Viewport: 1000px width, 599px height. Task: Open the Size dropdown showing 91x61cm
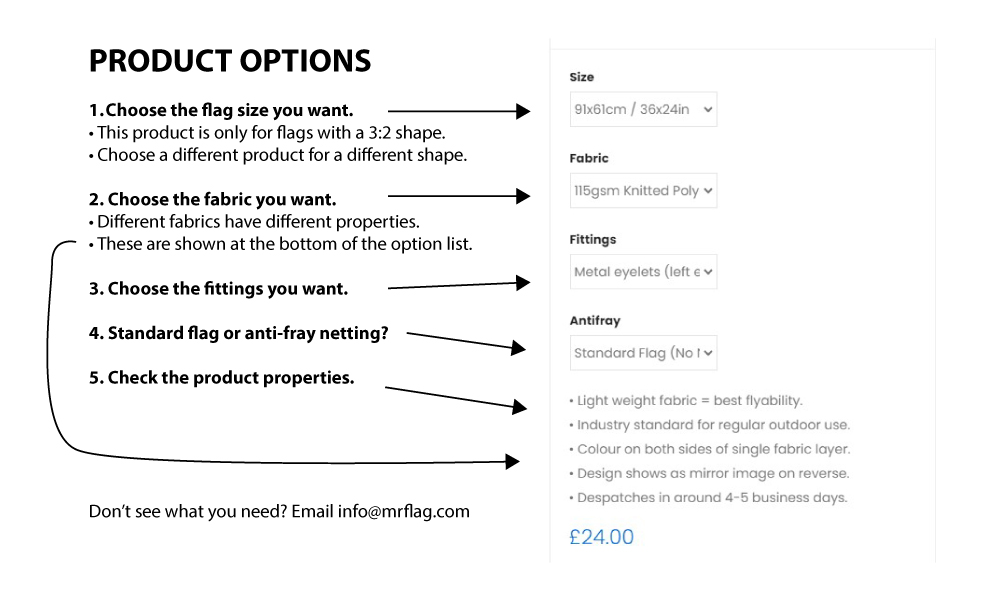click(643, 109)
